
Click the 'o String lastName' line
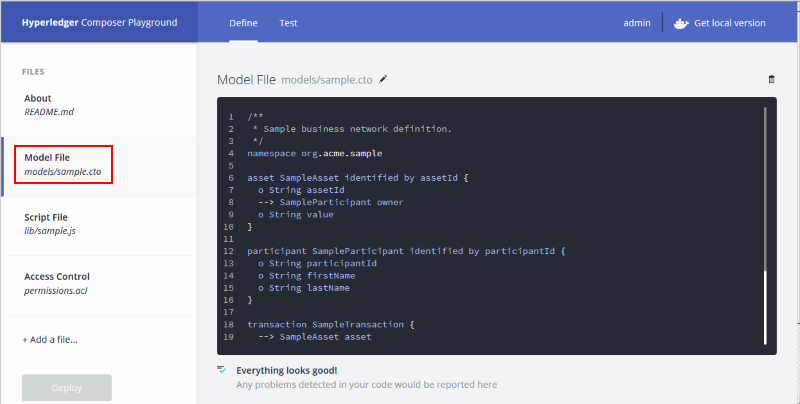(304, 288)
